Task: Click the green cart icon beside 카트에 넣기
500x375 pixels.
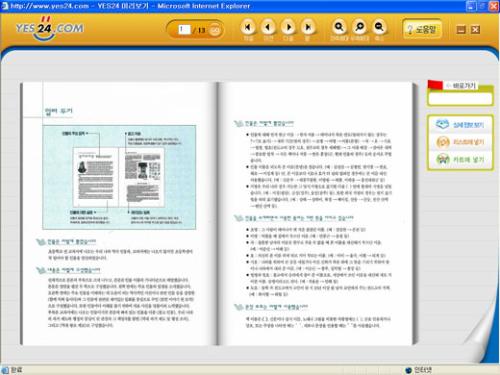Action: point(443,159)
